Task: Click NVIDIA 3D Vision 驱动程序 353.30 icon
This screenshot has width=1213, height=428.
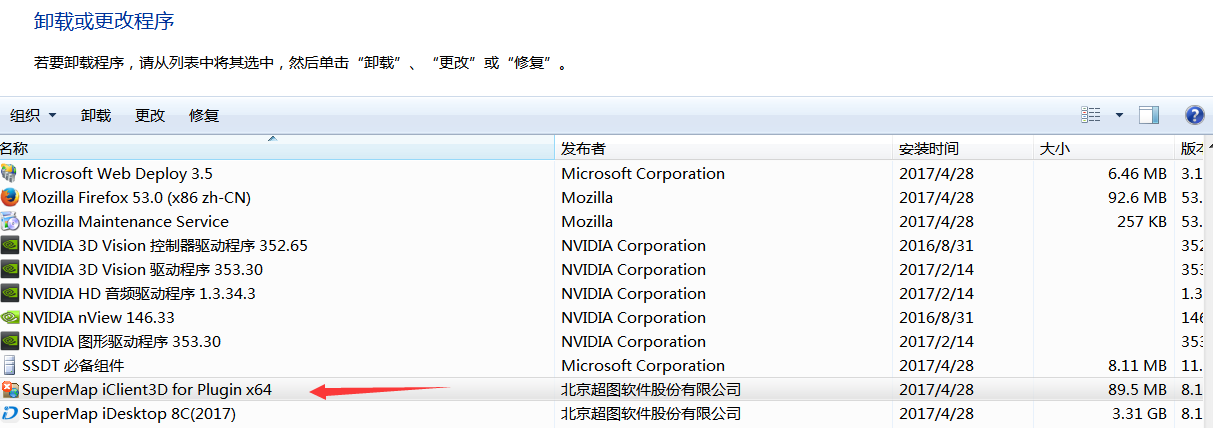Action: (x=10, y=269)
